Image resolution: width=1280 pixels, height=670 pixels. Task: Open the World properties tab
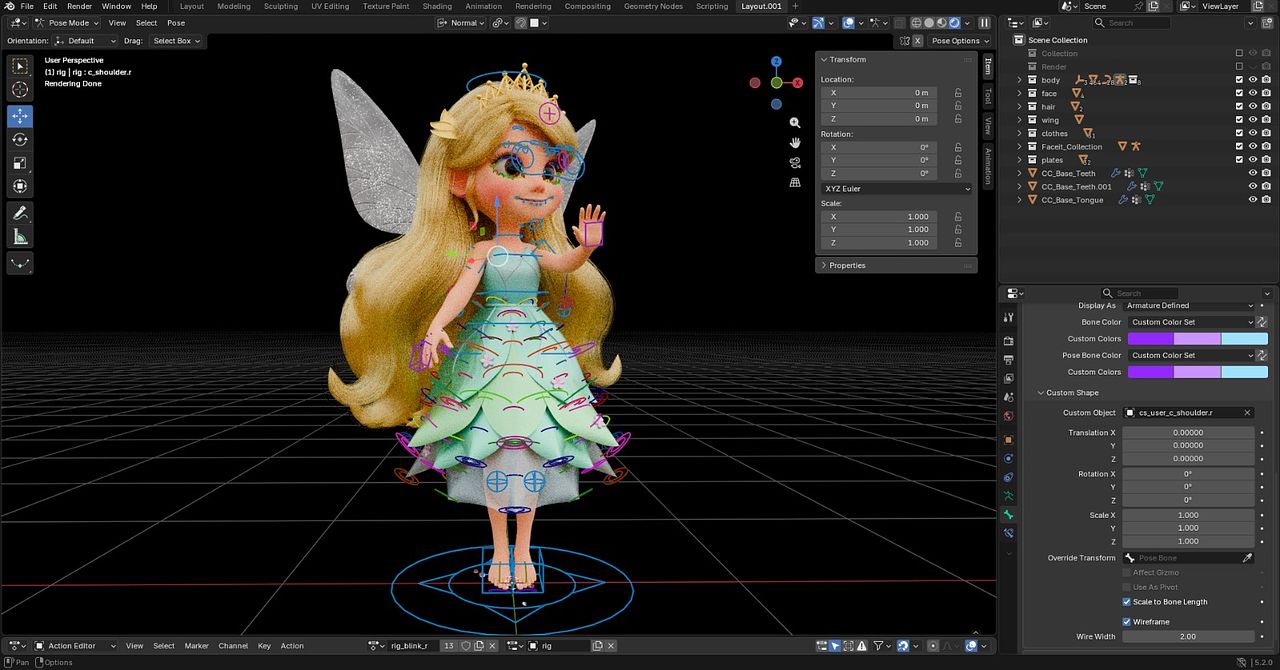pyautogui.click(x=1008, y=416)
